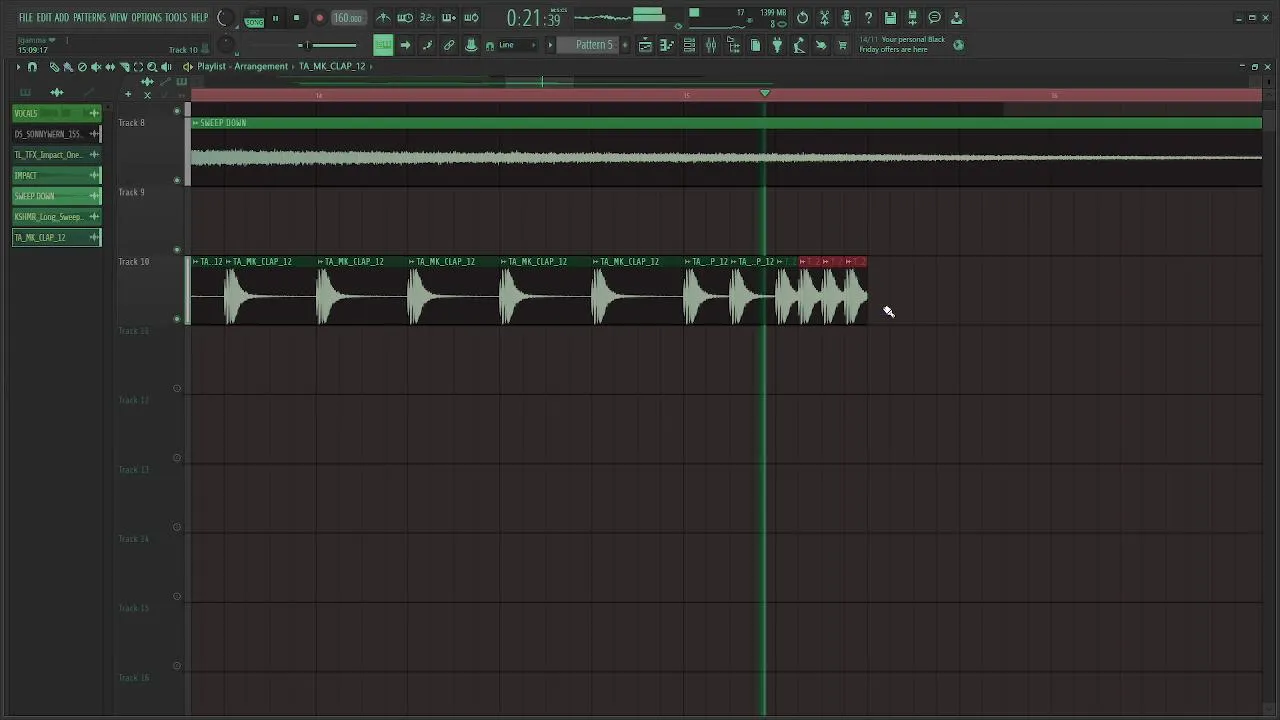Toggle typing keyboard to piano button
The image size is (1280, 720).
pos(383,45)
